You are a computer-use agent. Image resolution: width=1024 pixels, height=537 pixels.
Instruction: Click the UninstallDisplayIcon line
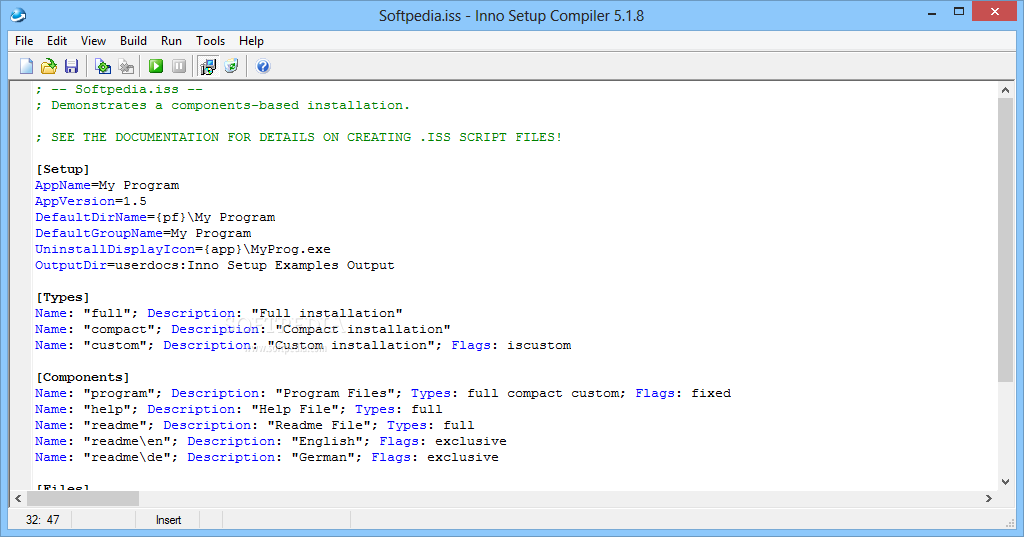pos(183,249)
